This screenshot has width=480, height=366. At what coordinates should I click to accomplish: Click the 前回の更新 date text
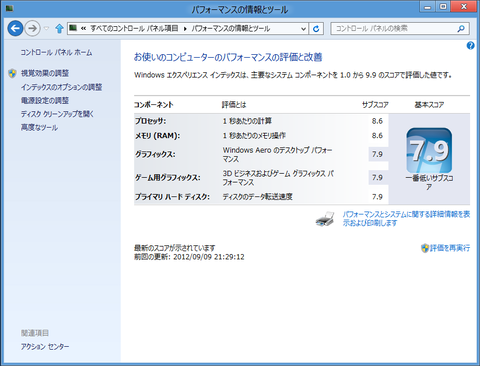click(189, 257)
